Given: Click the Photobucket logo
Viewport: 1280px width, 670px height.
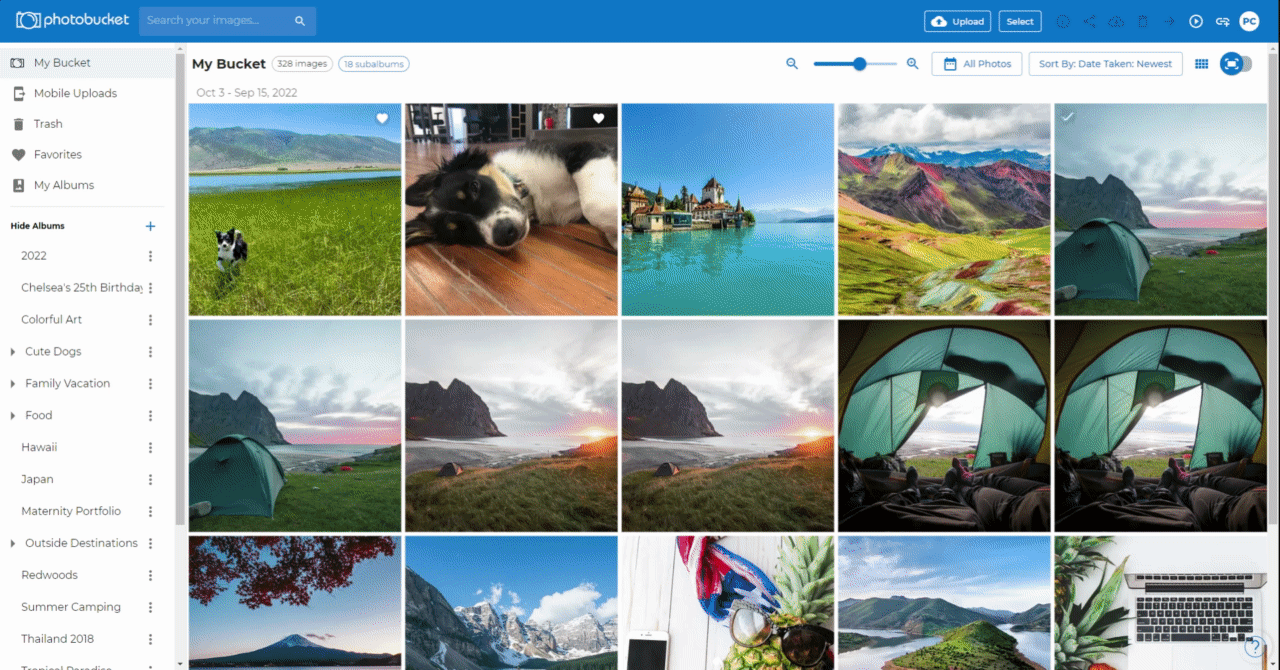Looking at the screenshot, I should pos(72,21).
